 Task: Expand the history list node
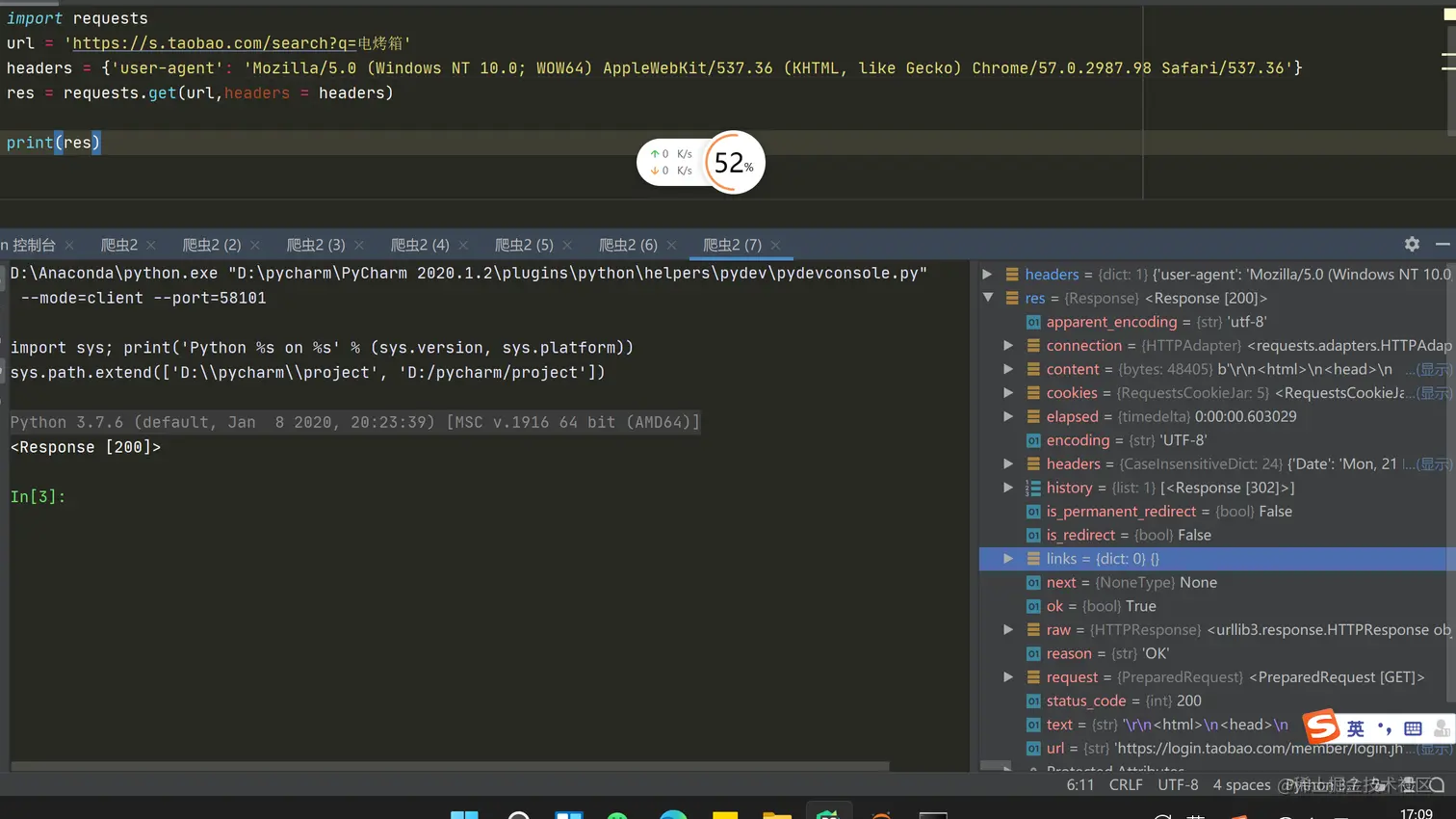coord(1008,488)
